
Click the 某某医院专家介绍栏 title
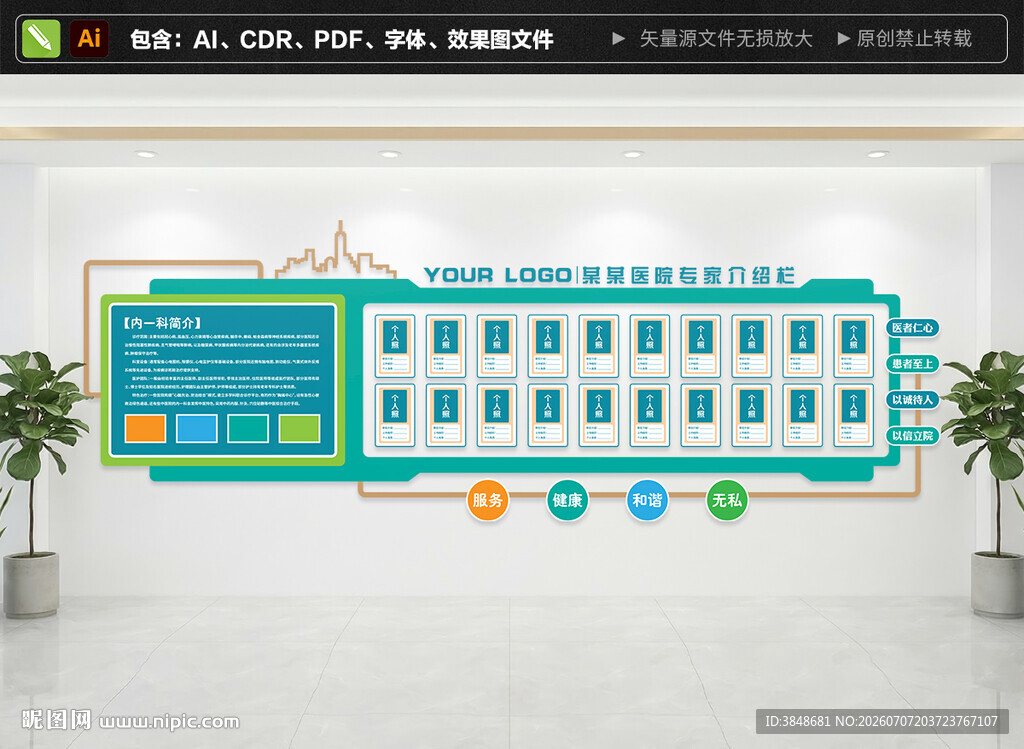click(x=688, y=275)
